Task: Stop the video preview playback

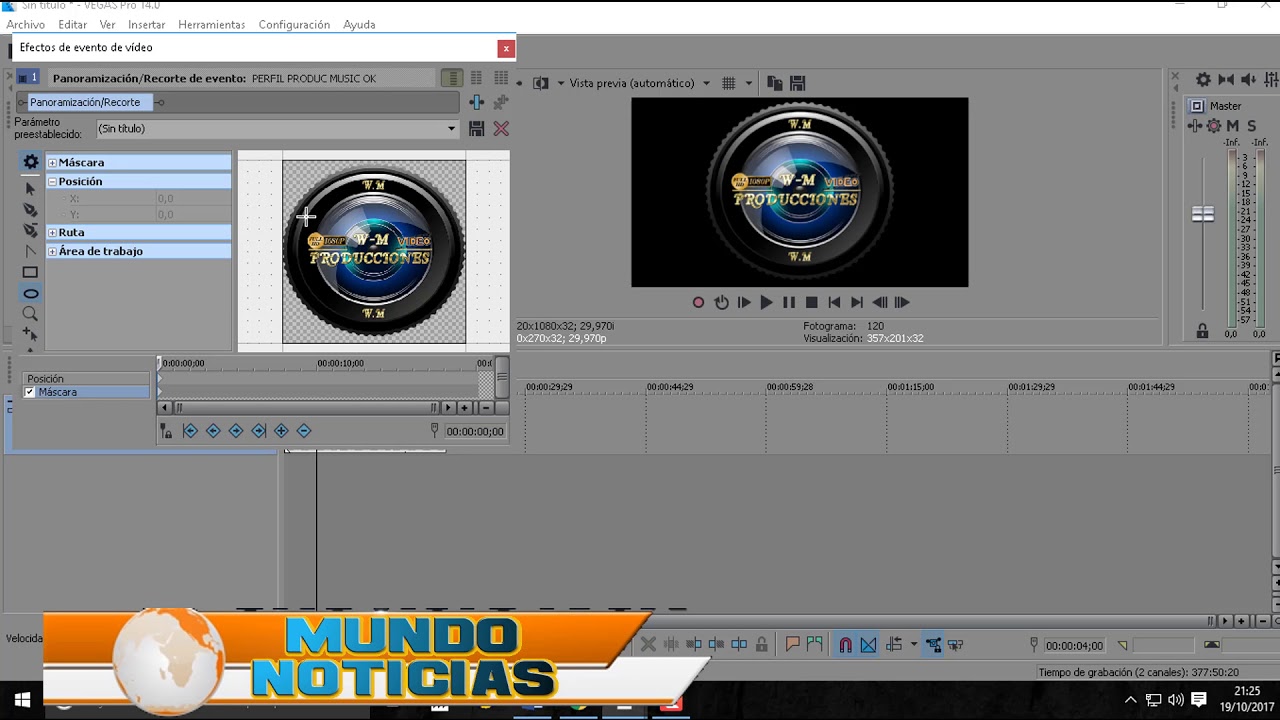Action: click(812, 302)
